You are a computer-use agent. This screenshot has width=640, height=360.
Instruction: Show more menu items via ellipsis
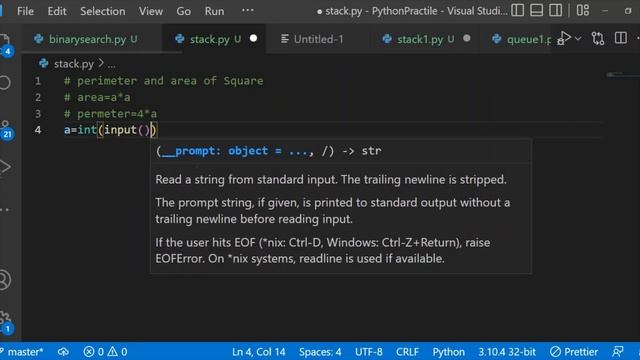click(247, 10)
